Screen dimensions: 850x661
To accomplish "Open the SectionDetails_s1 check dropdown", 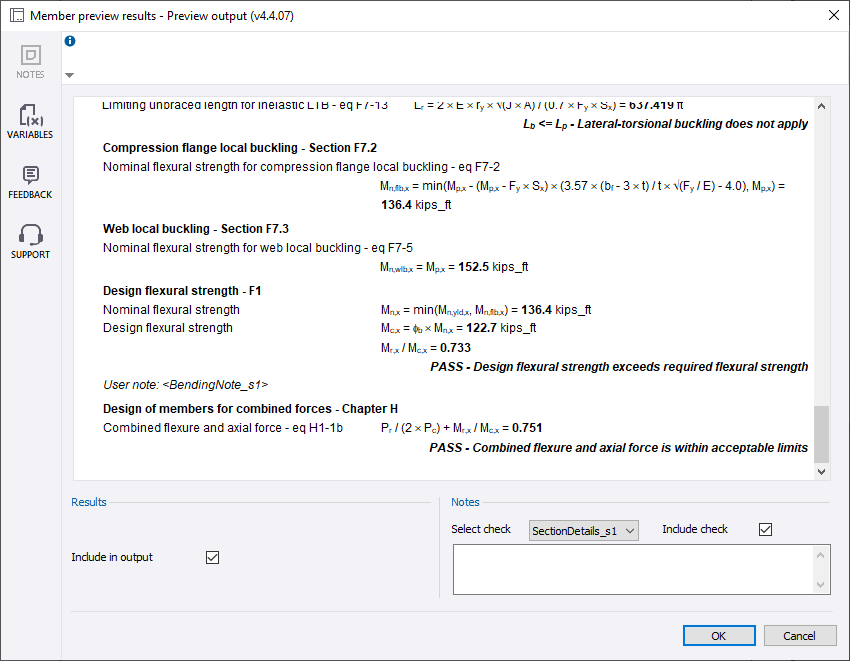I will (583, 530).
